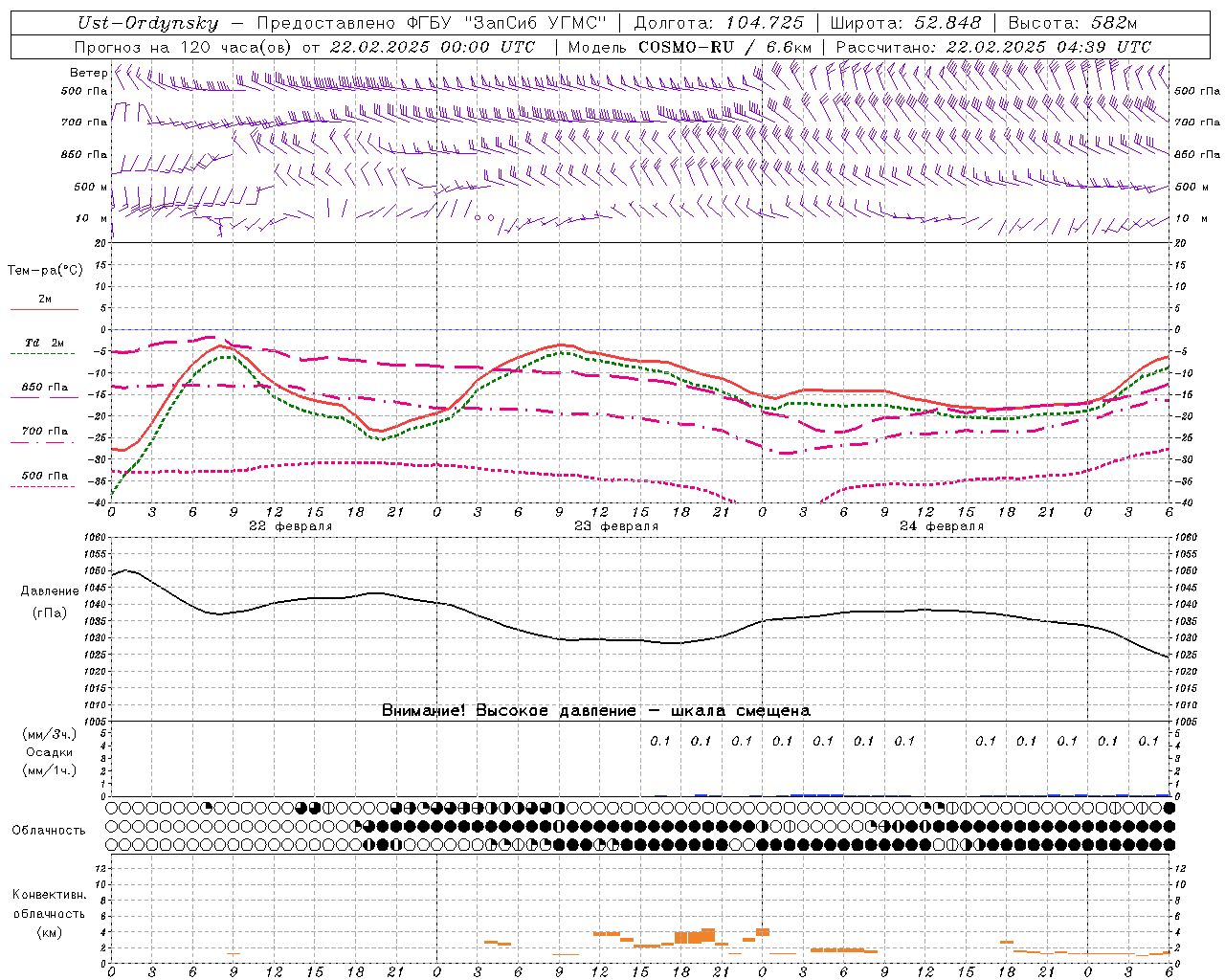
Task: Click the computed time Рассчитано: 22.02.2025 04:39 UTC
Action: (993, 47)
